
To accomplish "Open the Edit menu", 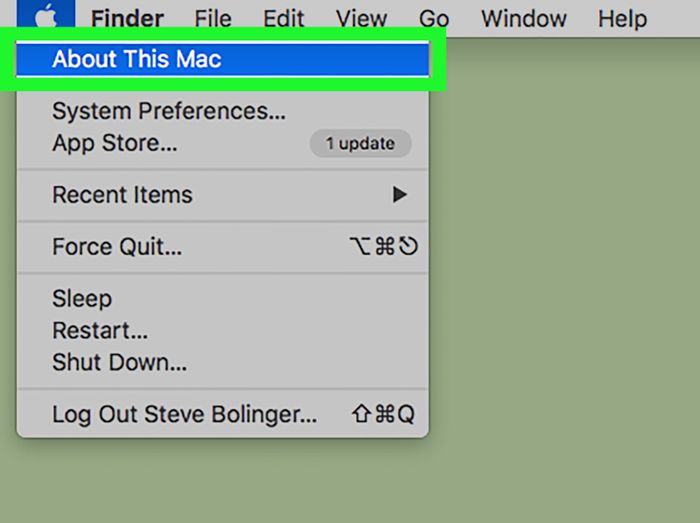I will [283, 19].
